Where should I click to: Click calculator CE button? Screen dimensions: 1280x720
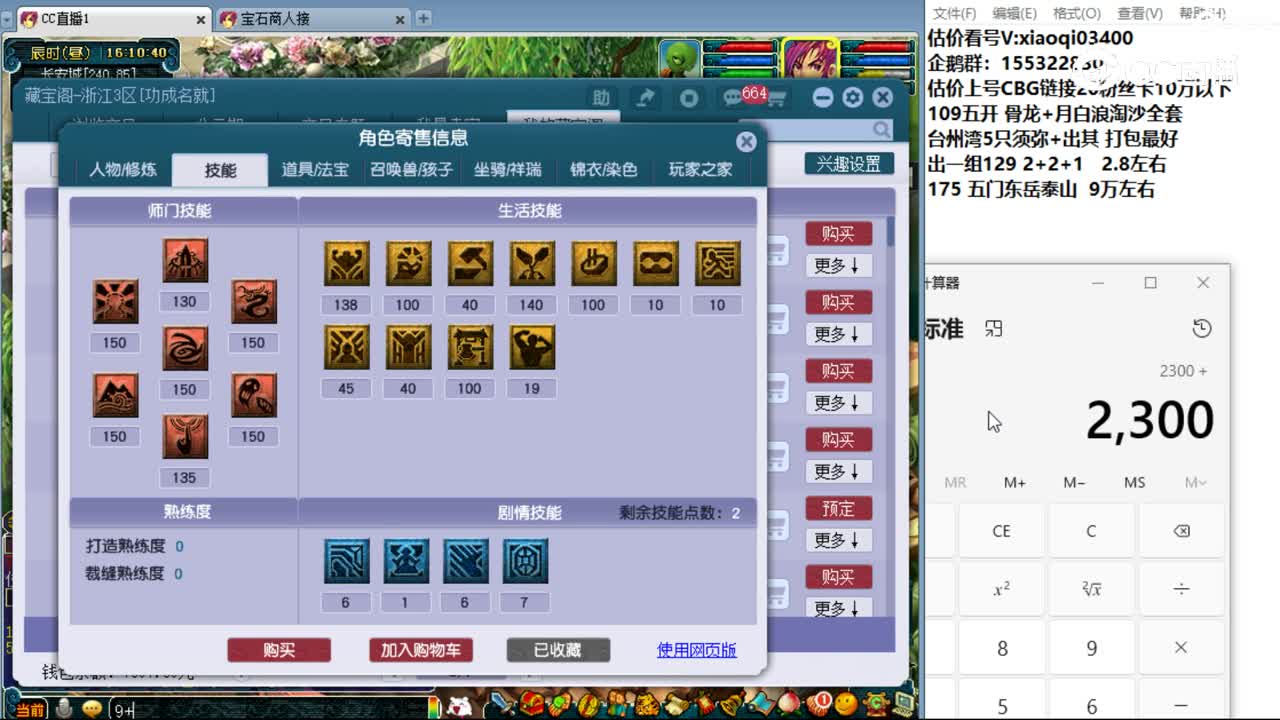click(1001, 531)
